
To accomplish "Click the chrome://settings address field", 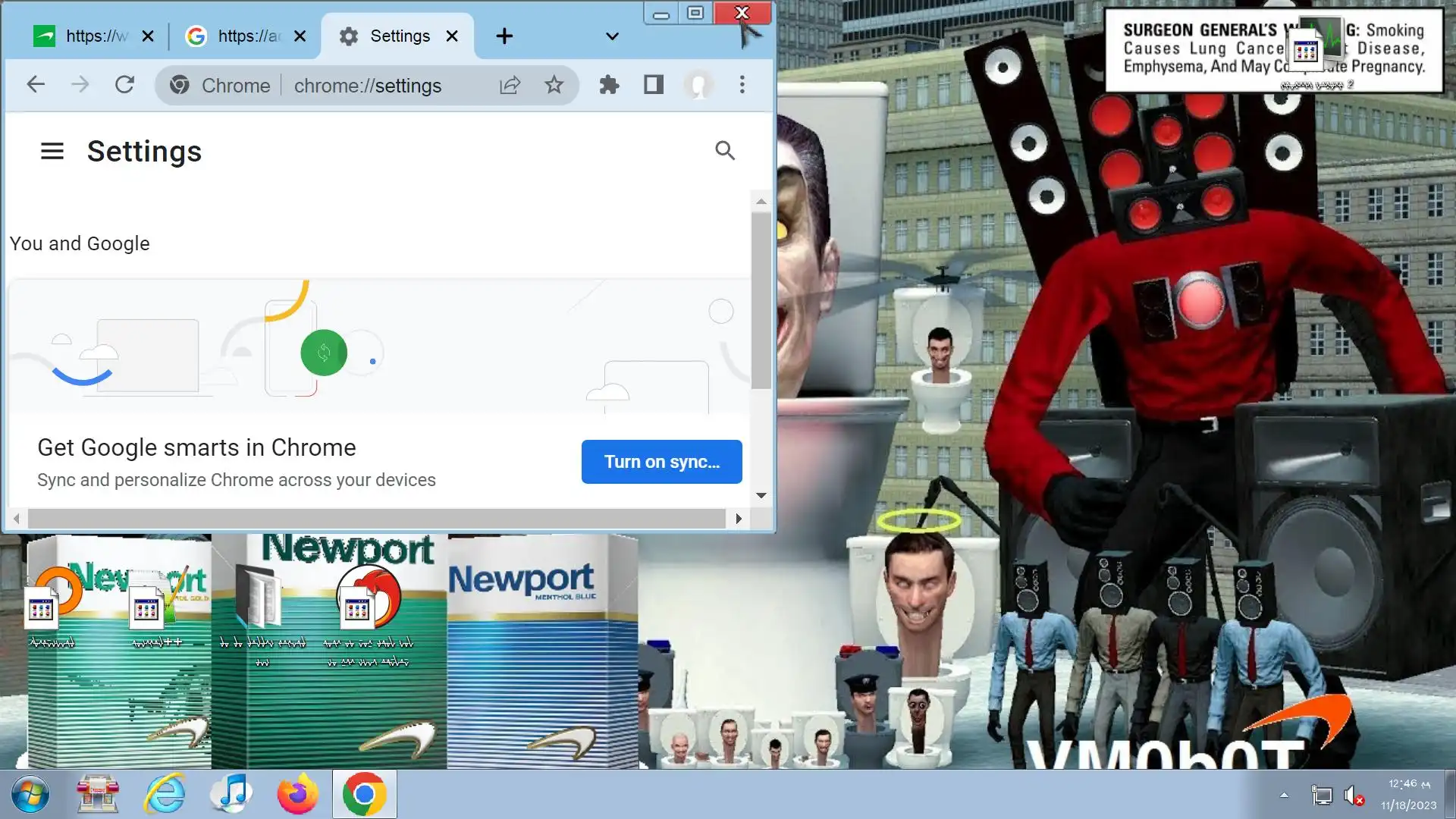I will pos(368,86).
